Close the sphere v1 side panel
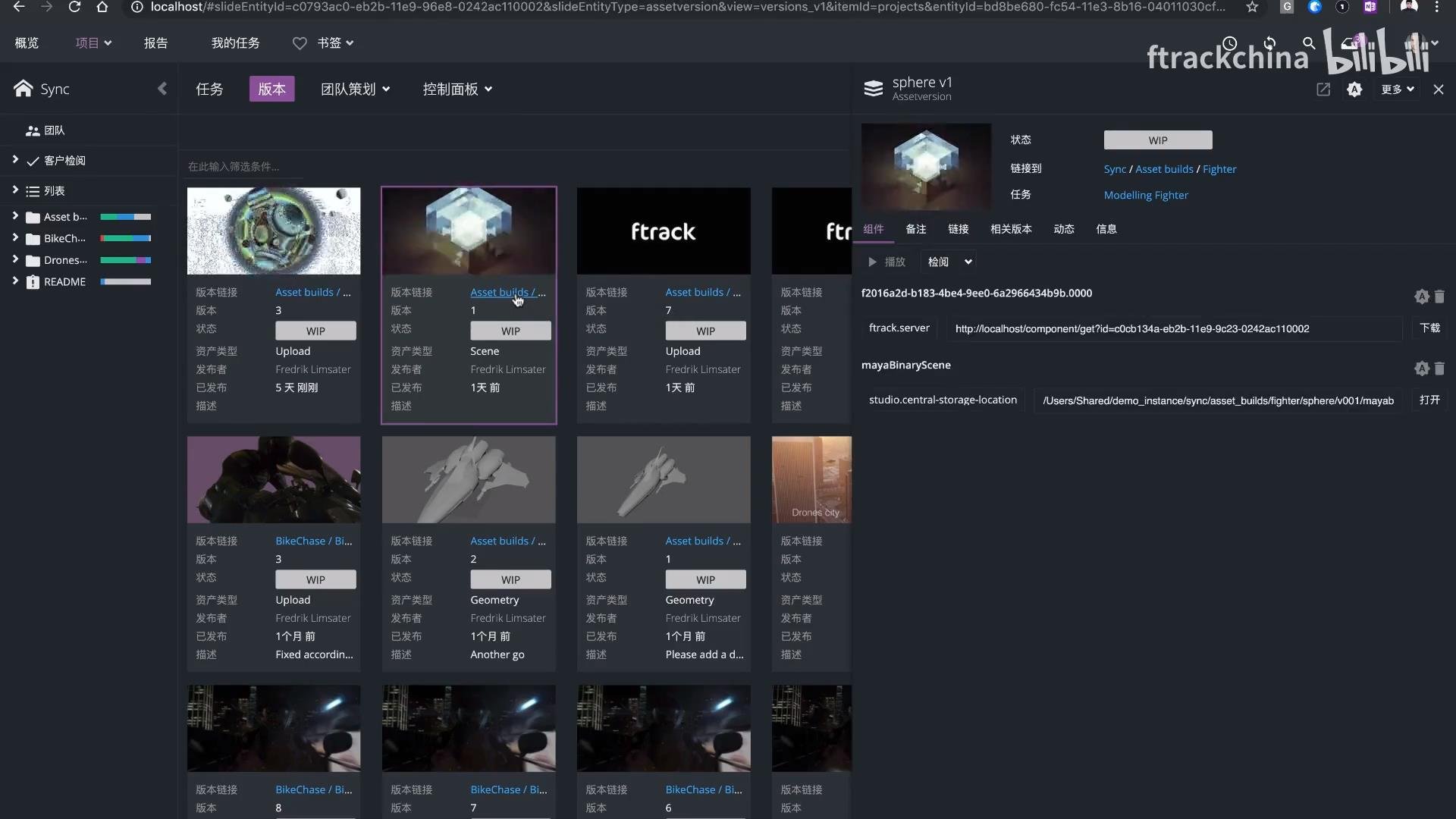 (1439, 89)
